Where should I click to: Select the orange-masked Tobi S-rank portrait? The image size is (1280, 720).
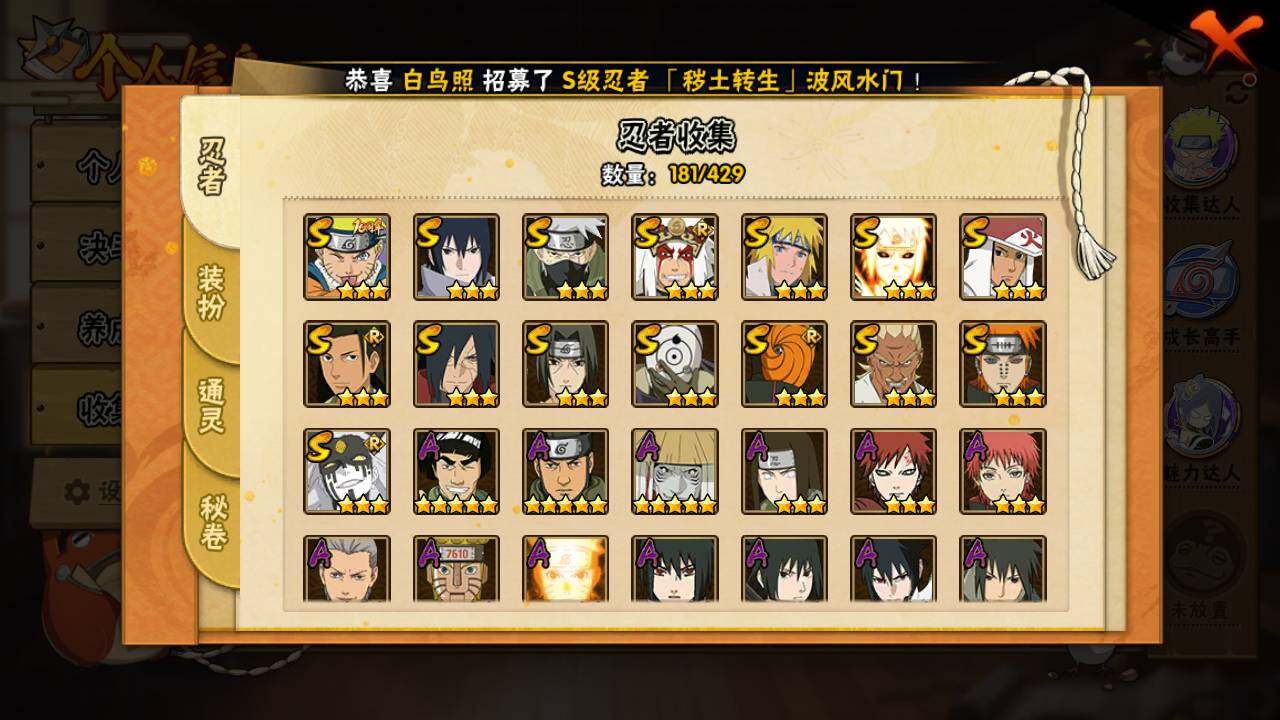(784, 364)
